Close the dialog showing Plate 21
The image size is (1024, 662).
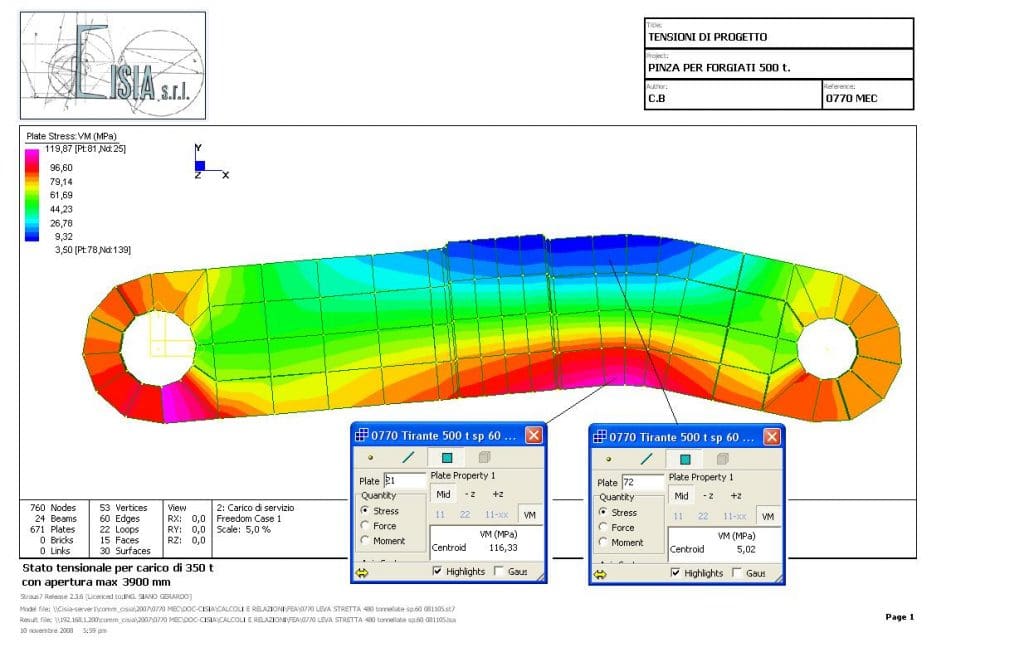coord(533,436)
